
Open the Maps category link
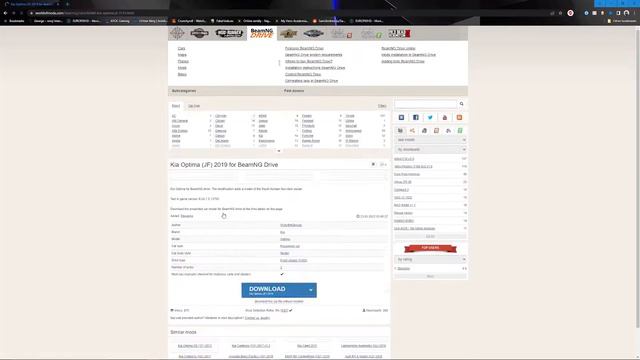click(182, 55)
